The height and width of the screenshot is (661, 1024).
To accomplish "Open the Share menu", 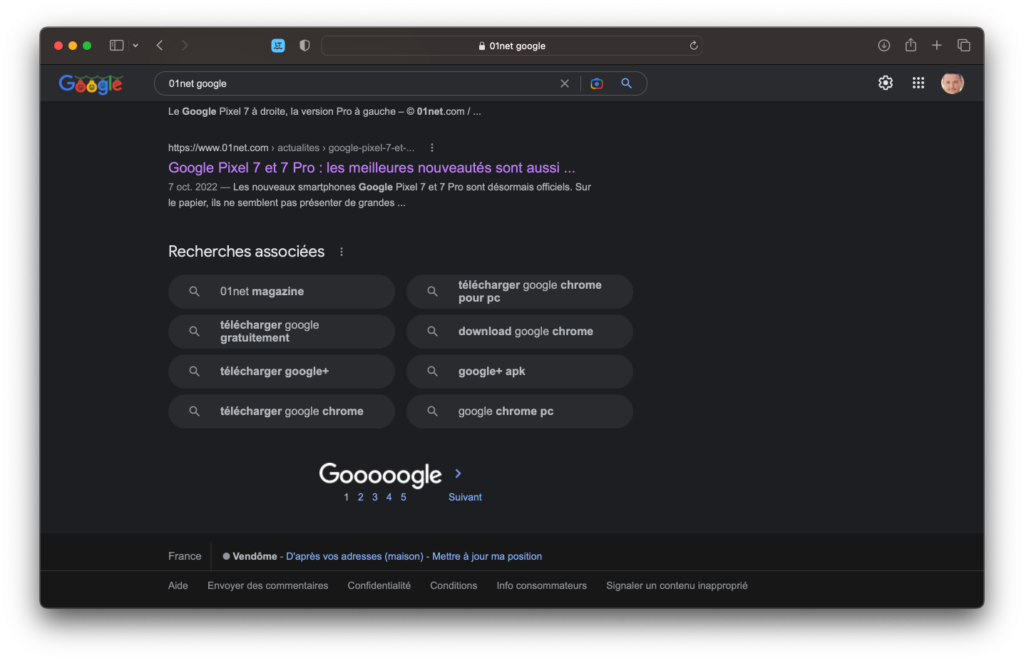I will pyautogui.click(x=910, y=44).
